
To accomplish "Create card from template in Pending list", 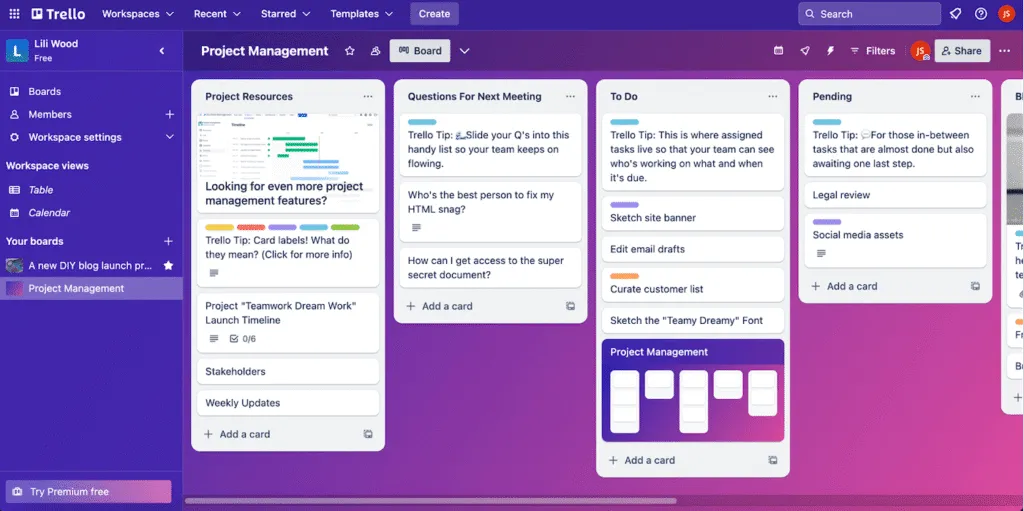I will pos(976,286).
